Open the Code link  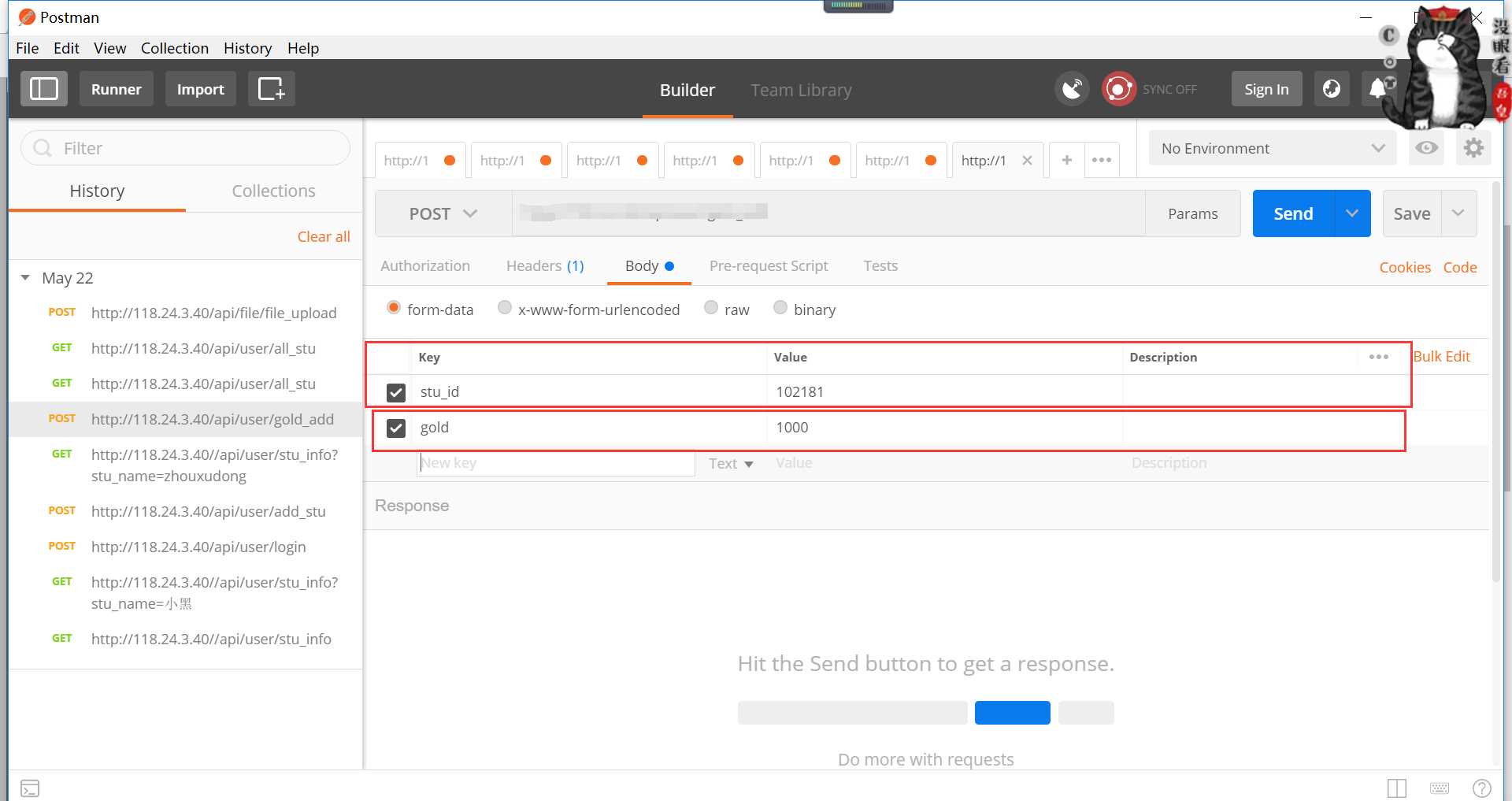pos(1460,267)
